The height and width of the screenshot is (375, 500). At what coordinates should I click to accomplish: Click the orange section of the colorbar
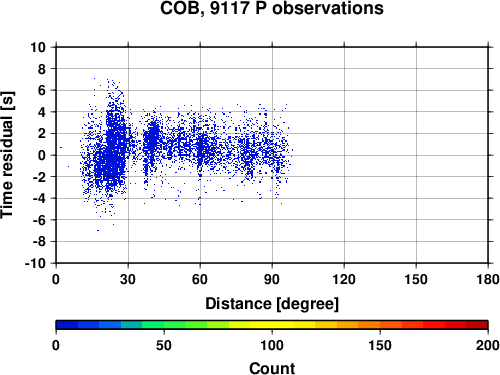coord(358,325)
